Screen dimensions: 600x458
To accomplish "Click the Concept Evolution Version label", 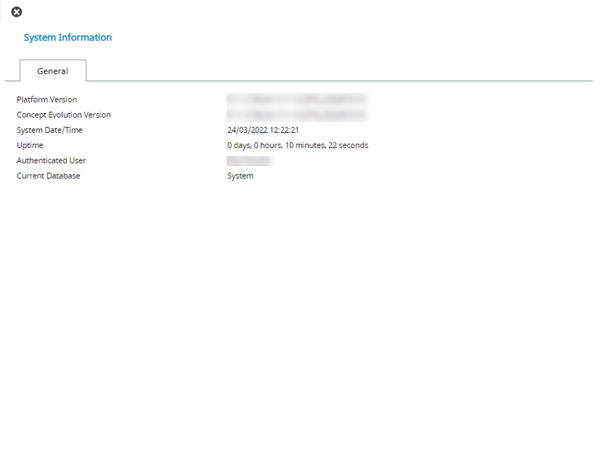I will (x=64, y=115).
